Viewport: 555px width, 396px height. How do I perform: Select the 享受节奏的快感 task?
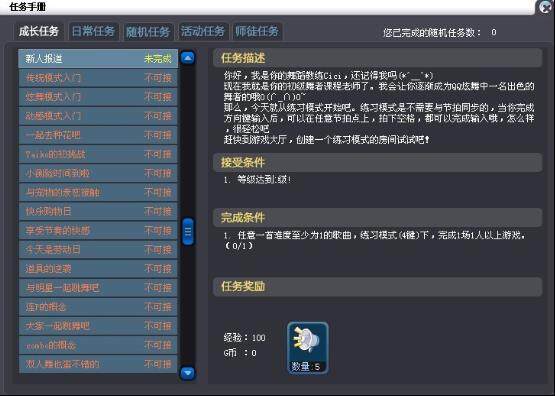tap(98, 230)
